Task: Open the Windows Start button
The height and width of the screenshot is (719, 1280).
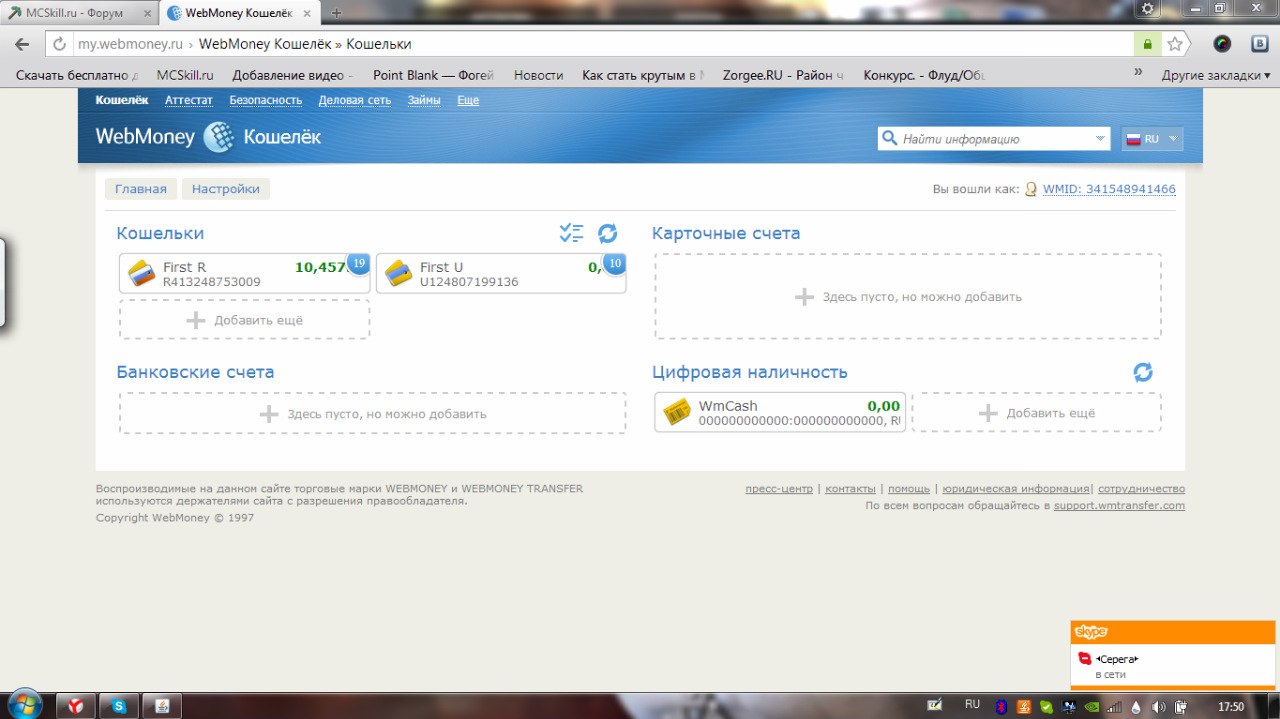Action: pyautogui.click(x=24, y=705)
